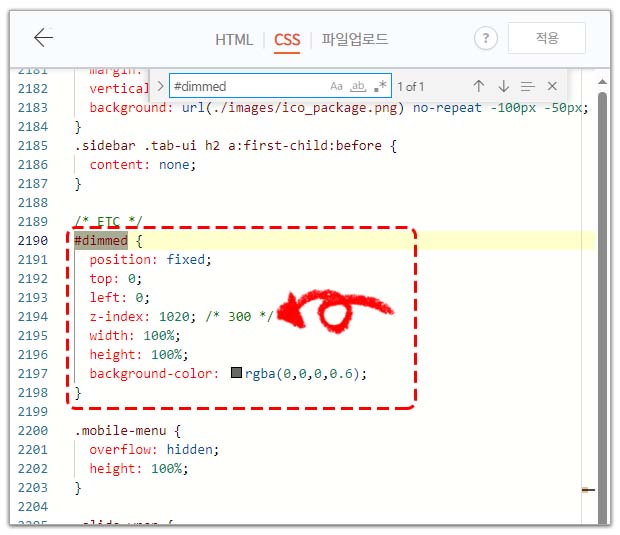Click the scrollbar up arrow

pyautogui.click(x=602, y=82)
